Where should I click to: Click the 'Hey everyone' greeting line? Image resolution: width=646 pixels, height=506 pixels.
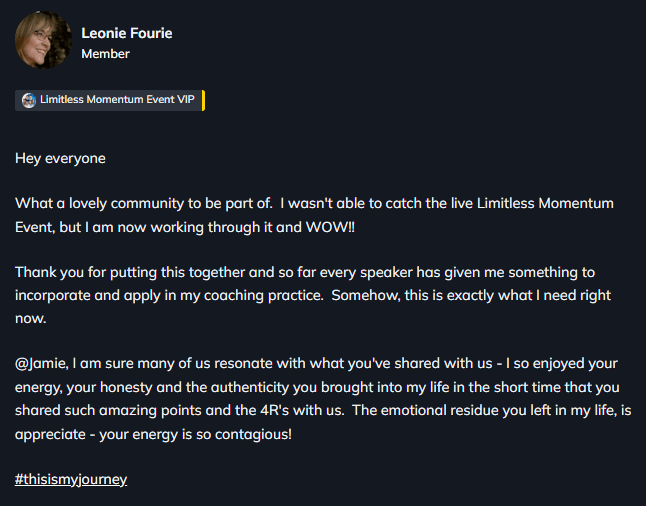[x=60, y=158]
